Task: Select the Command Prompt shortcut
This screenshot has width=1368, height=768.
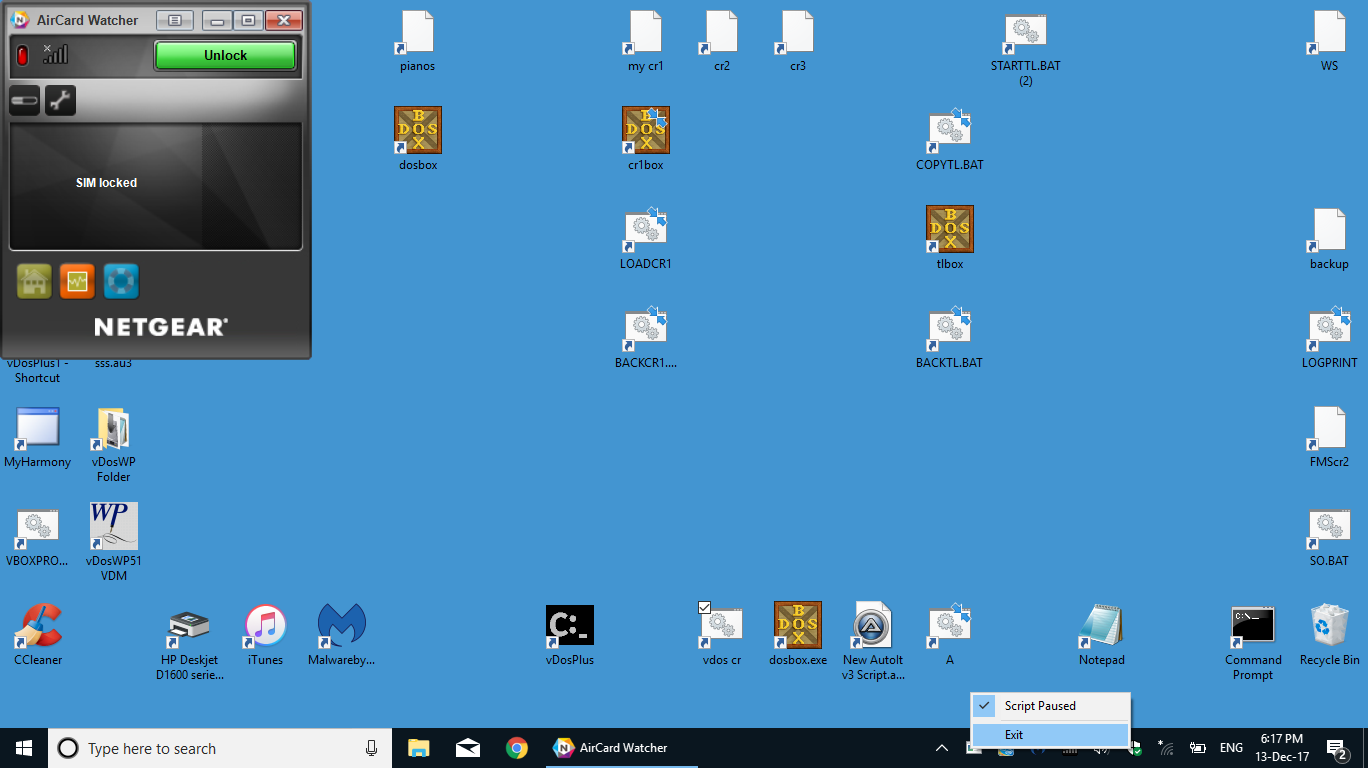Action: (x=1253, y=641)
